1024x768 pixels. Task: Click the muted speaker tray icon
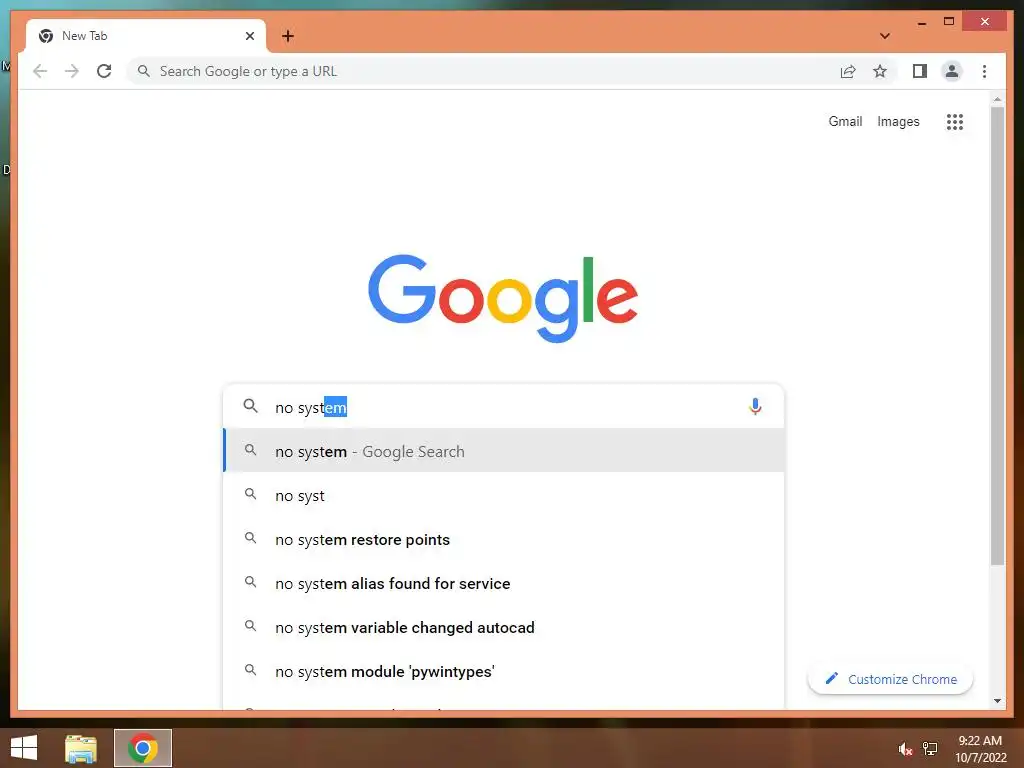904,749
